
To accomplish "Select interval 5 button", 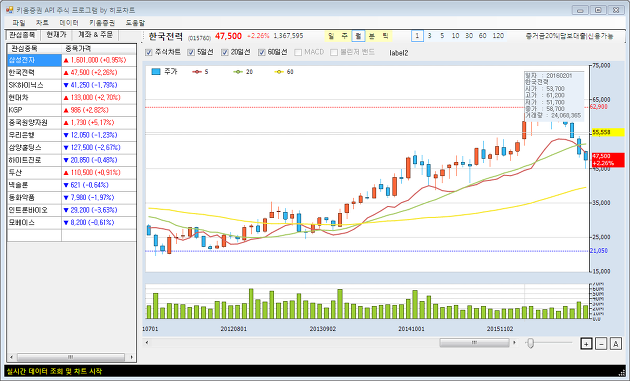I will point(442,36).
